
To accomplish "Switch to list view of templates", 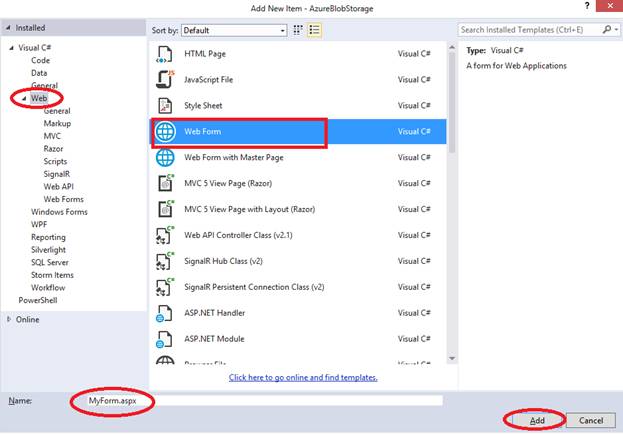I will [314, 30].
